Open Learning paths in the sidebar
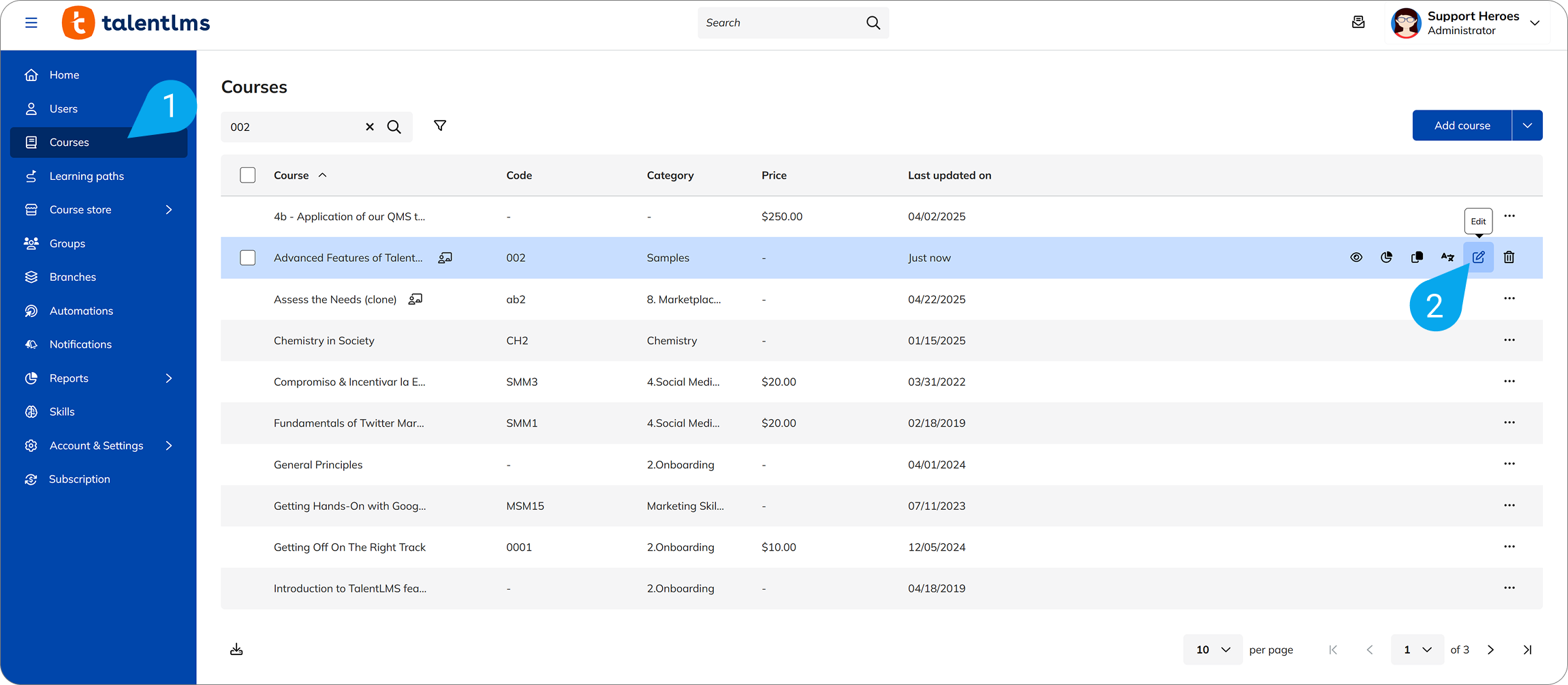Viewport: 1568px width, 685px height. (87, 177)
